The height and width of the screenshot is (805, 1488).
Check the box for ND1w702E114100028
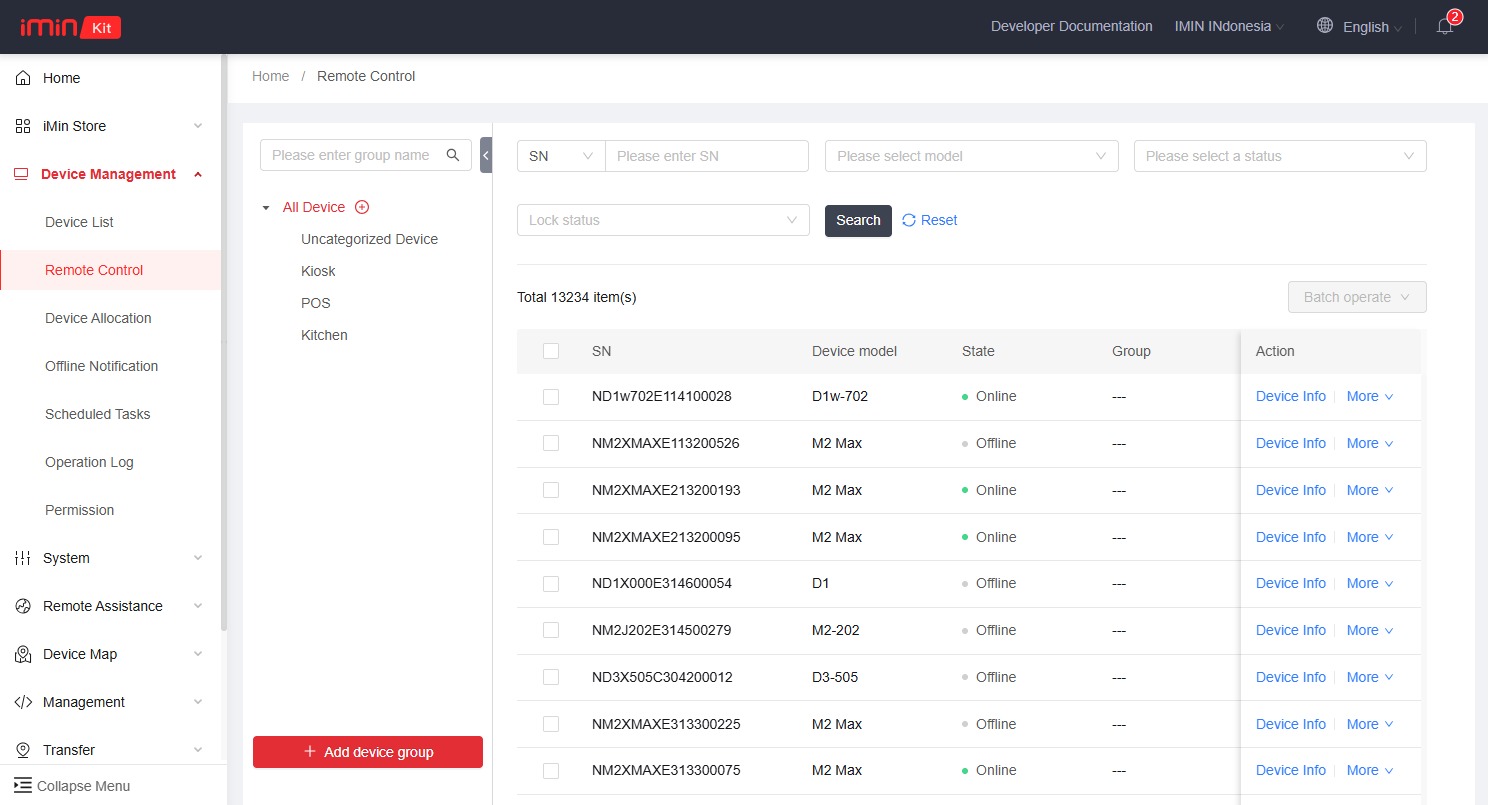pos(551,397)
